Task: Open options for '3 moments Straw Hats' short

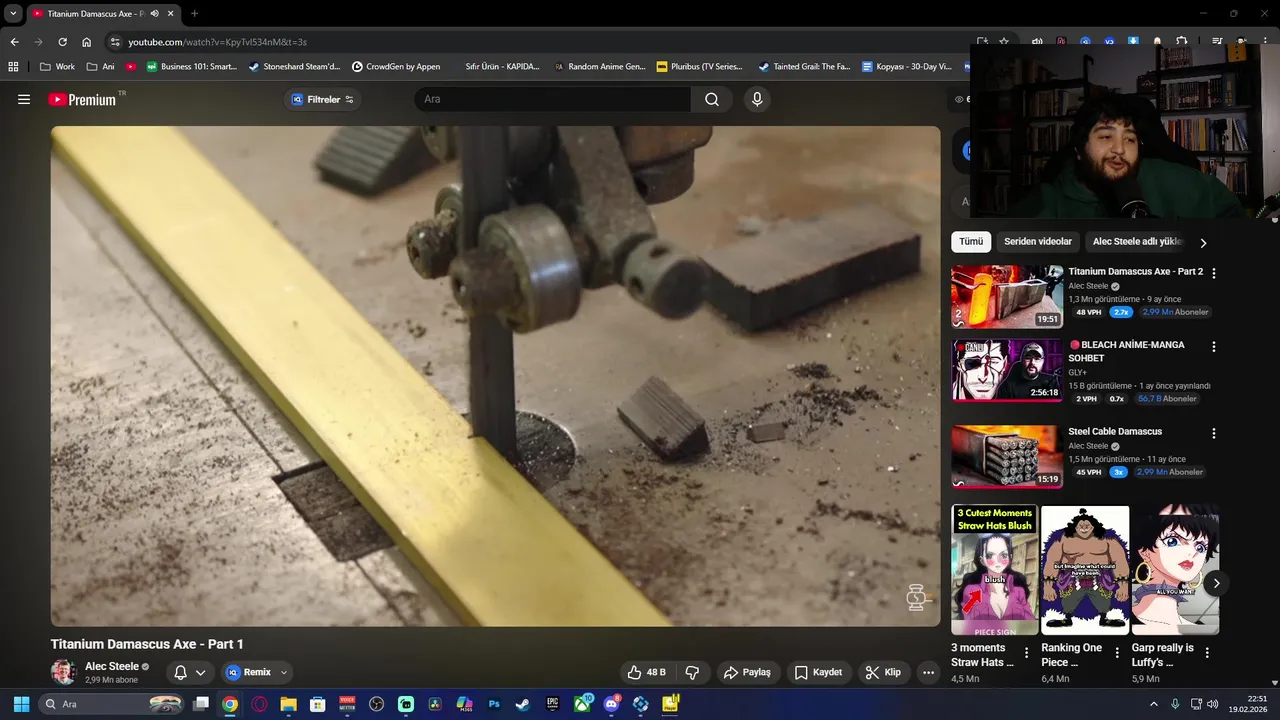Action: [x=1026, y=653]
